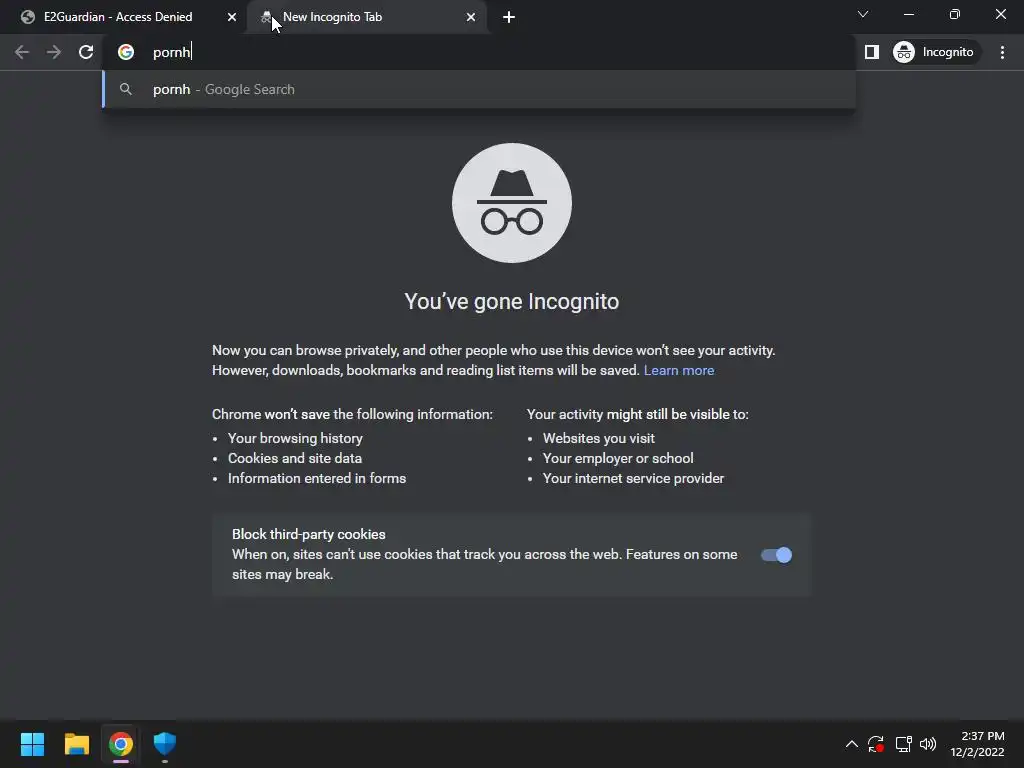Open File Explorer from taskbar
The width and height of the screenshot is (1024, 768).
(x=76, y=744)
